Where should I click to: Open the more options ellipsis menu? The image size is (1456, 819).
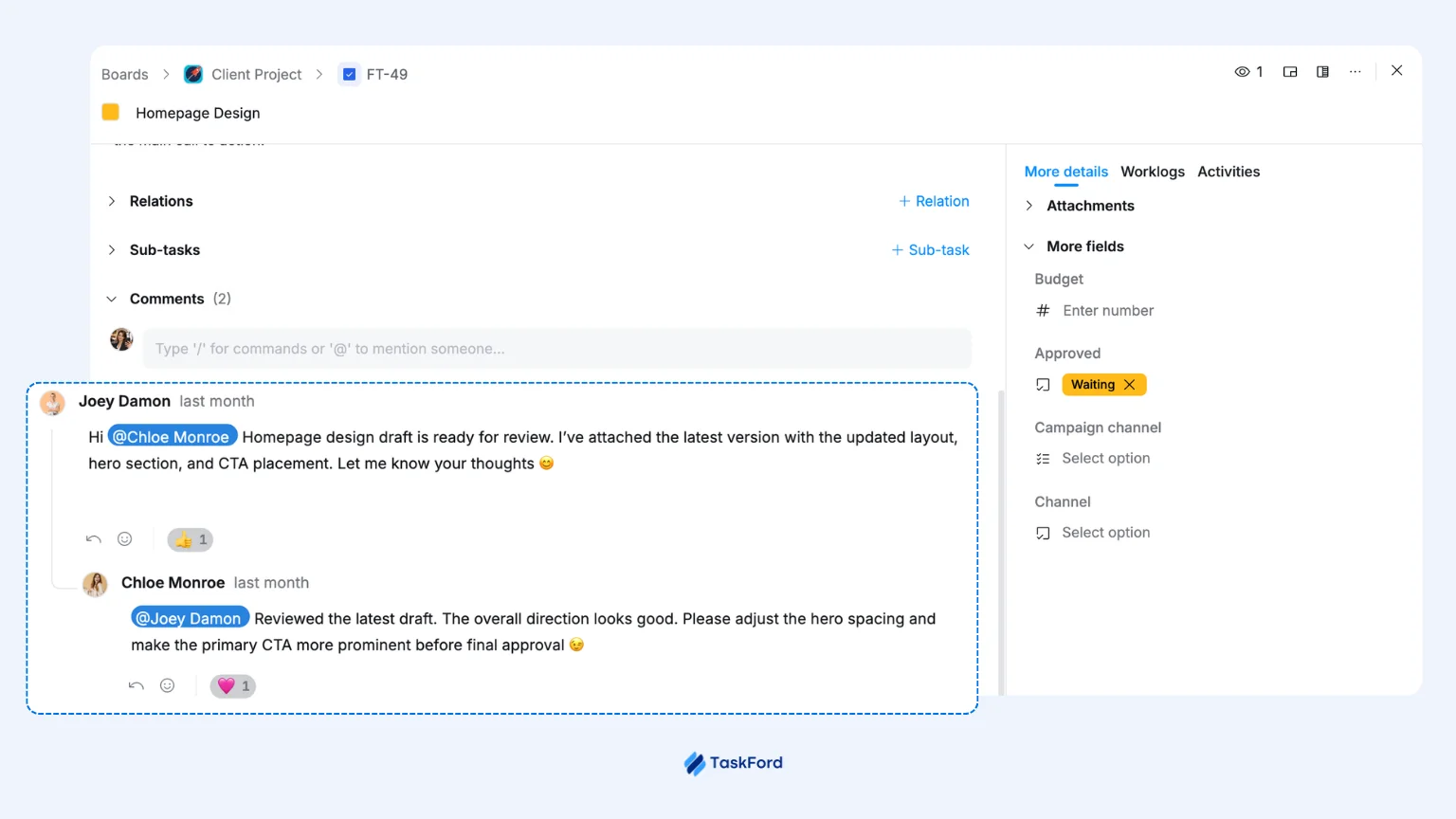[x=1356, y=72]
